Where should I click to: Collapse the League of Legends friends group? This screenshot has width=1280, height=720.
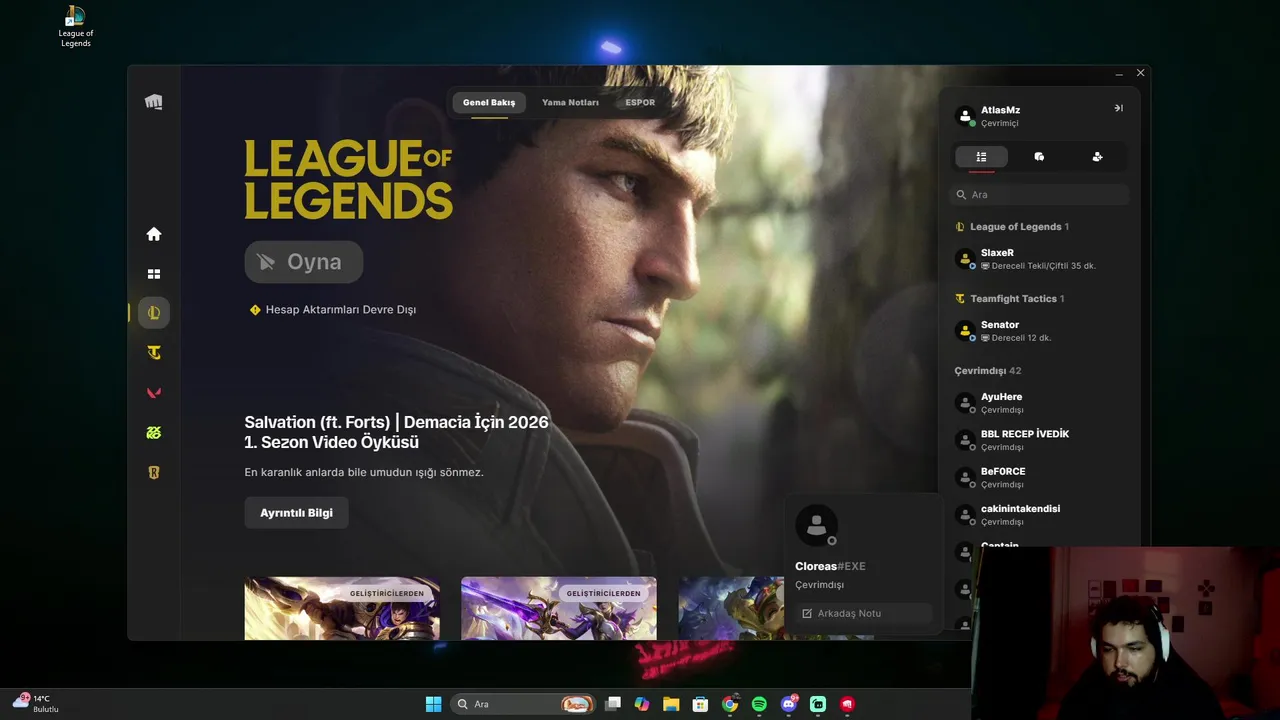click(x=1012, y=227)
